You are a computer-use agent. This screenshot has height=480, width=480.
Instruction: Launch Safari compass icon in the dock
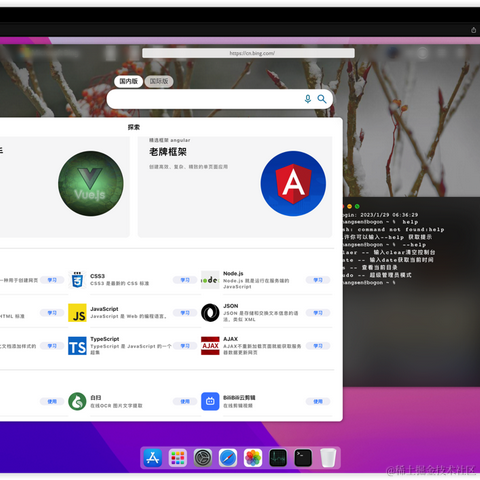[x=228, y=458]
